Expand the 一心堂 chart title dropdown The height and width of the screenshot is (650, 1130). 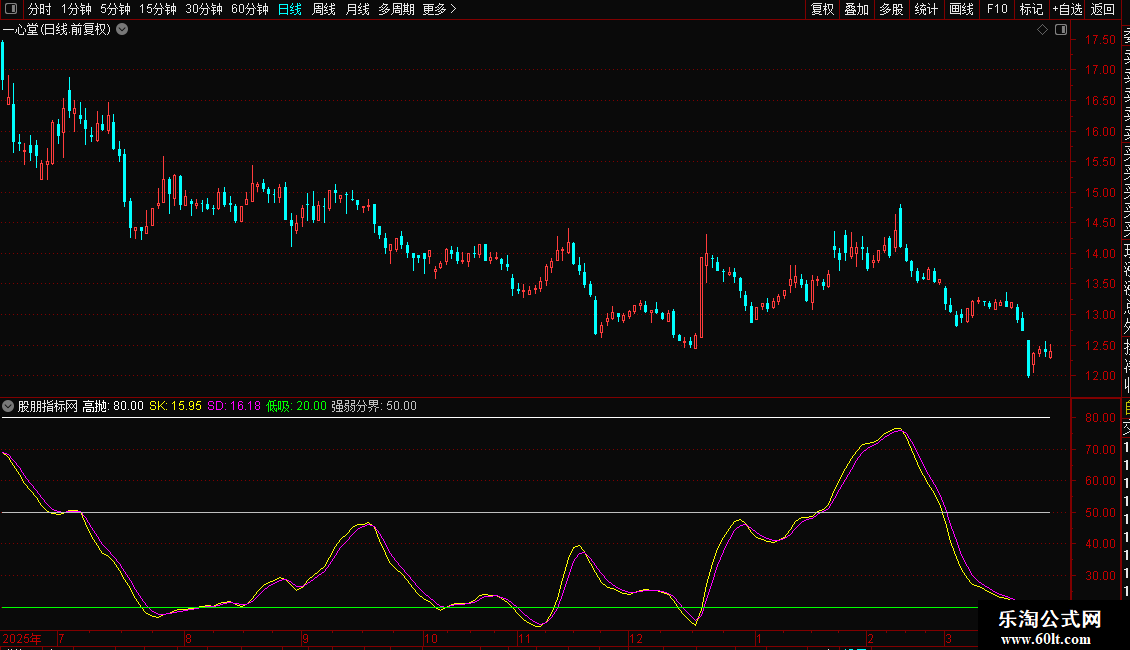pos(122,29)
